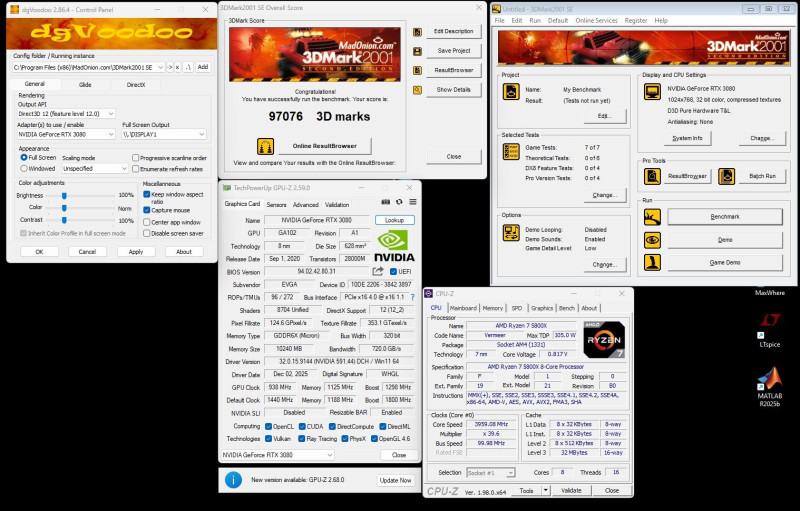The image size is (800, 511).
Task: Switch to Glide tab in dgVoodoo
Action: click(85, 85)
